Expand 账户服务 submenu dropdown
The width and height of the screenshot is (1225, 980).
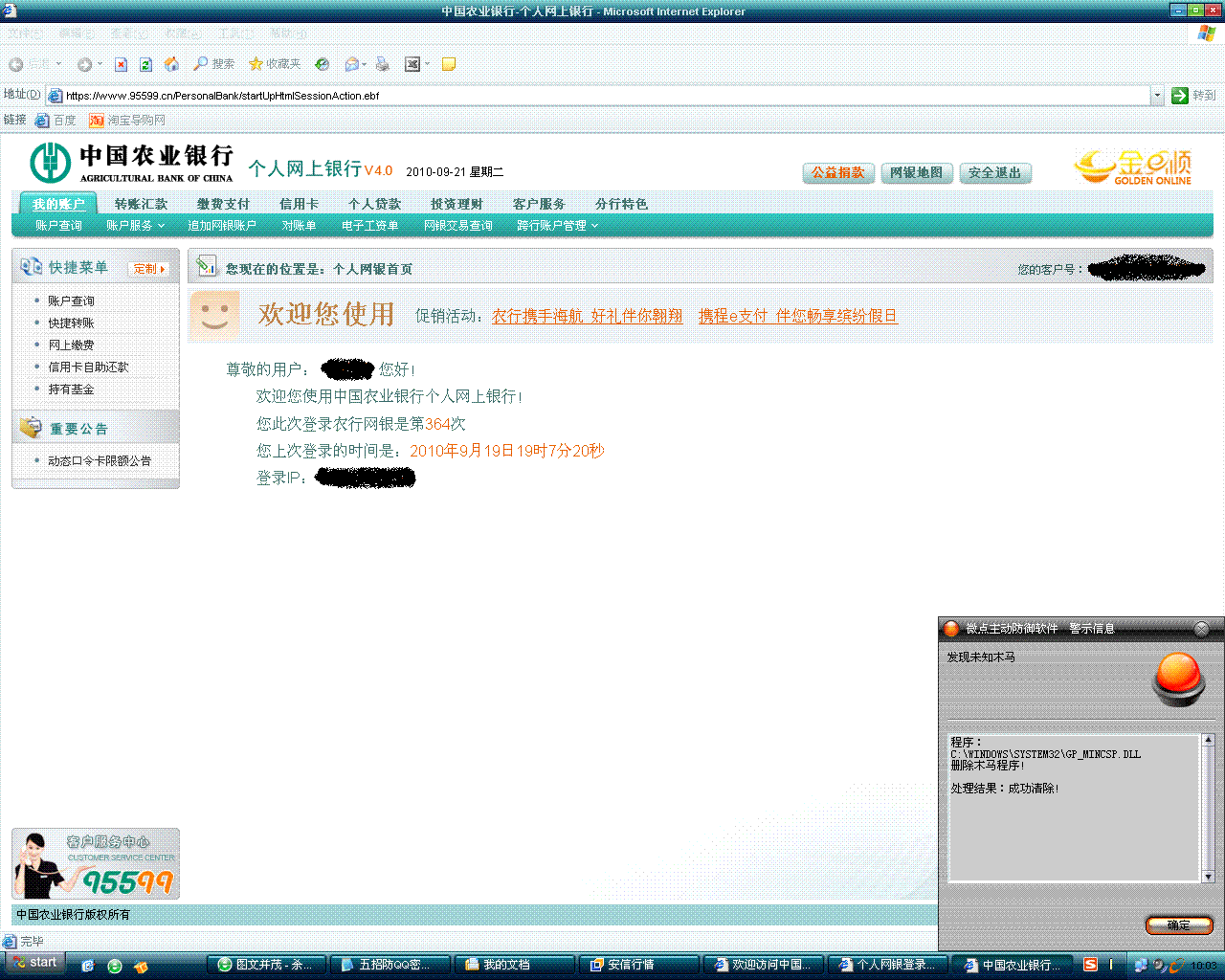135,226
